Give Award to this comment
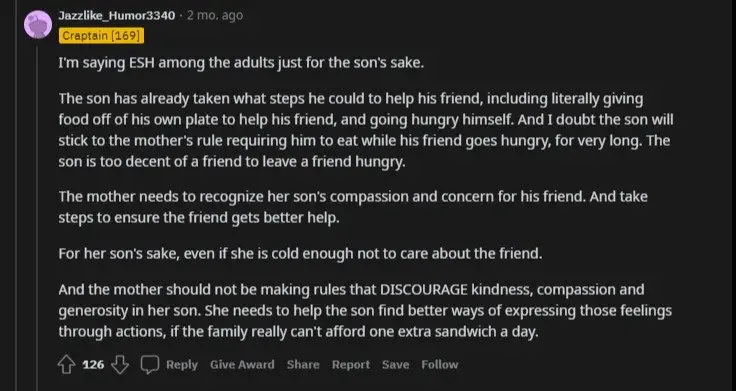 [242, 365]
